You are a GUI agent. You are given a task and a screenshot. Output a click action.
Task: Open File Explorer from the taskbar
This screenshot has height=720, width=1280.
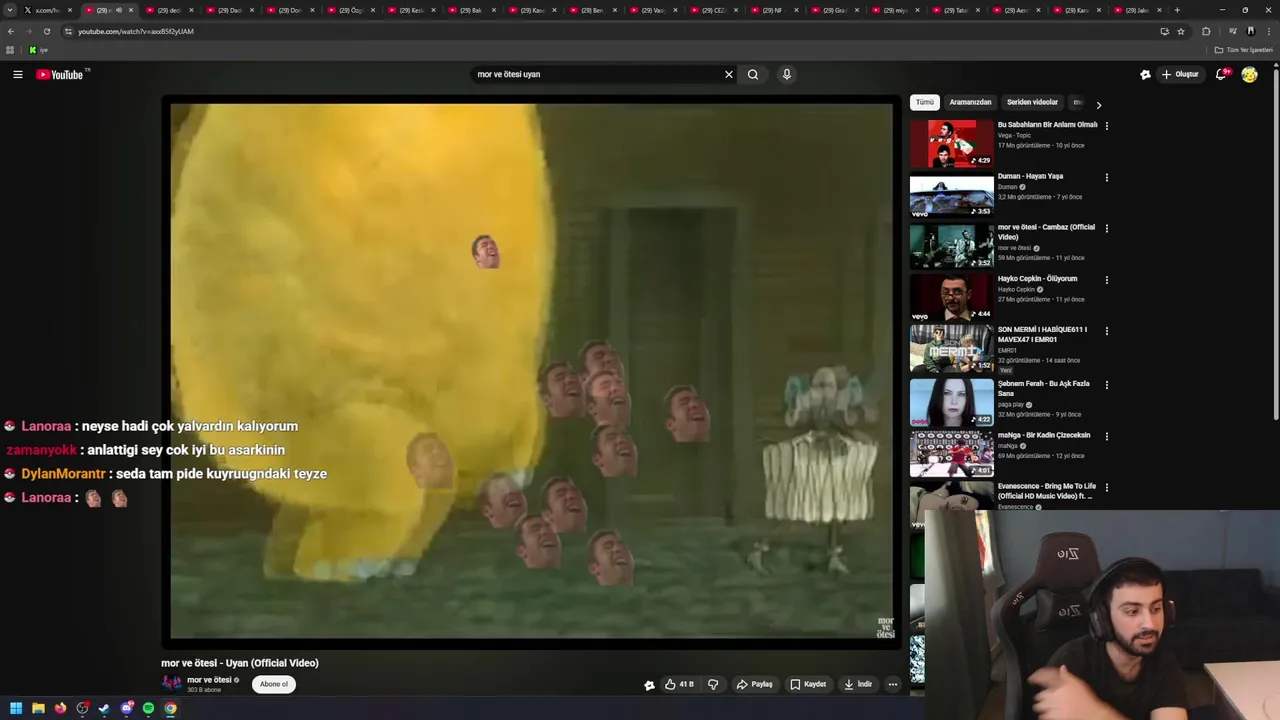point(38,708)
